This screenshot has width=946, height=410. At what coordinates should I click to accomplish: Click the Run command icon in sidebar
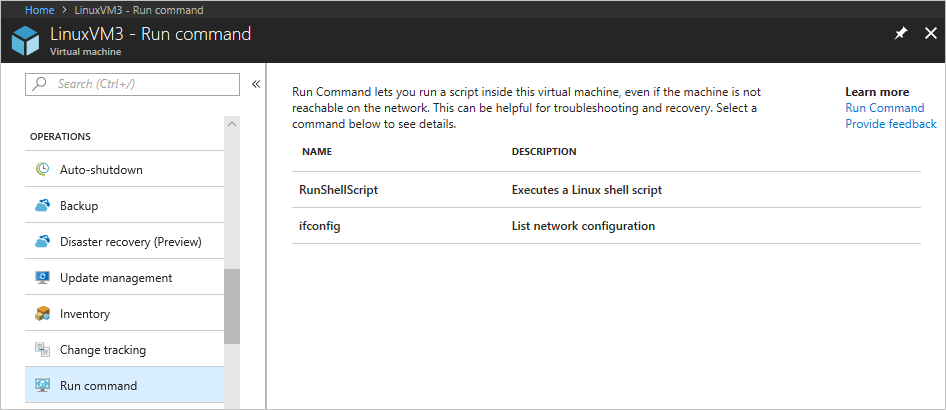(43, 386)
